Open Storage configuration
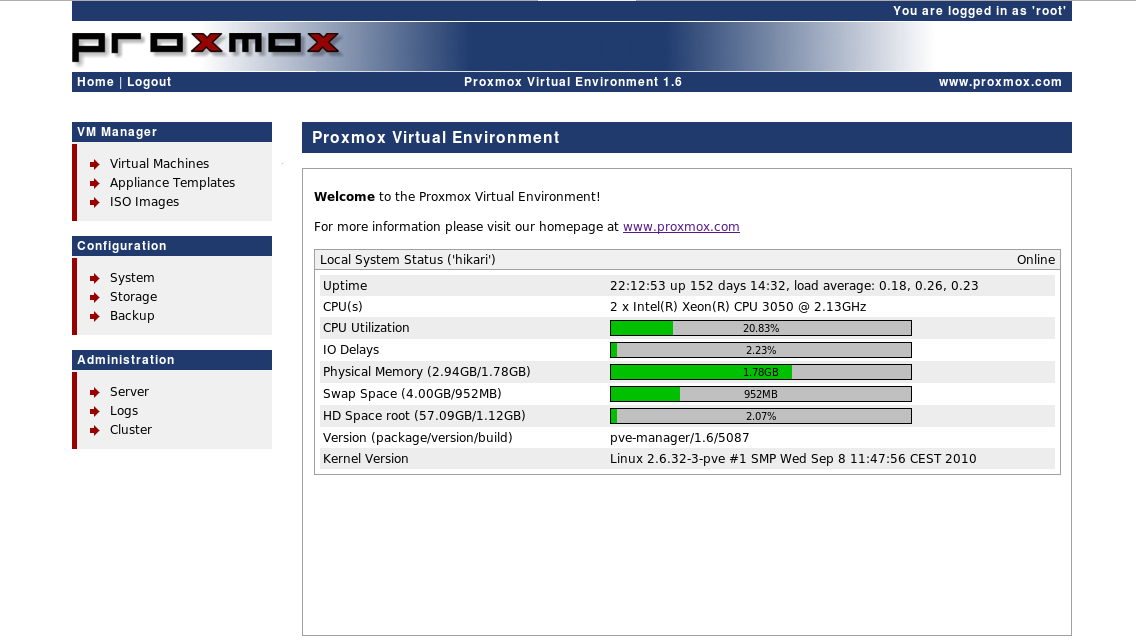The height and width of the screenshot is (642, 1136). (x=133, y=296)
